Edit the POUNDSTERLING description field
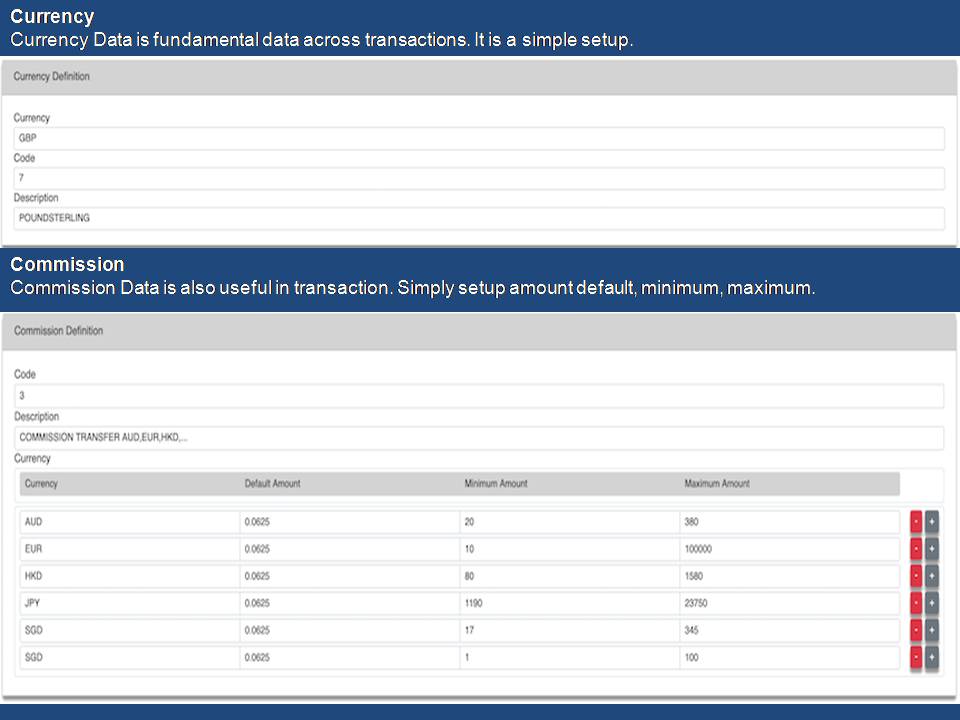This screenshot has height=720, width=960. pos(479,218)
